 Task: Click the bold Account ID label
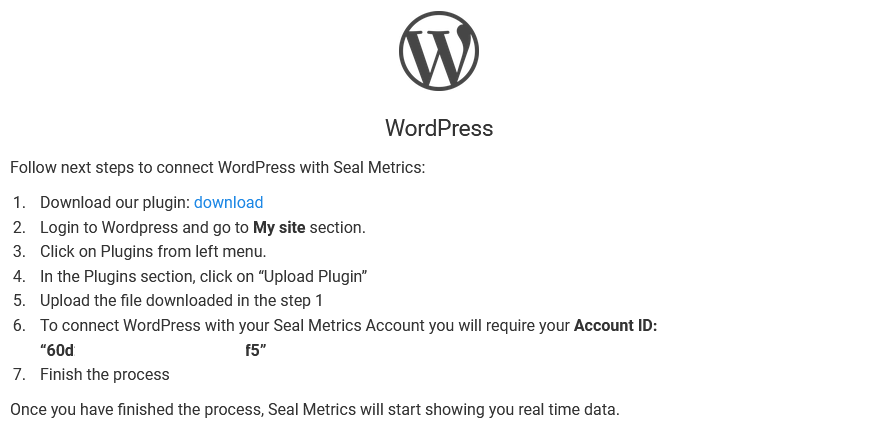(616, 326)
